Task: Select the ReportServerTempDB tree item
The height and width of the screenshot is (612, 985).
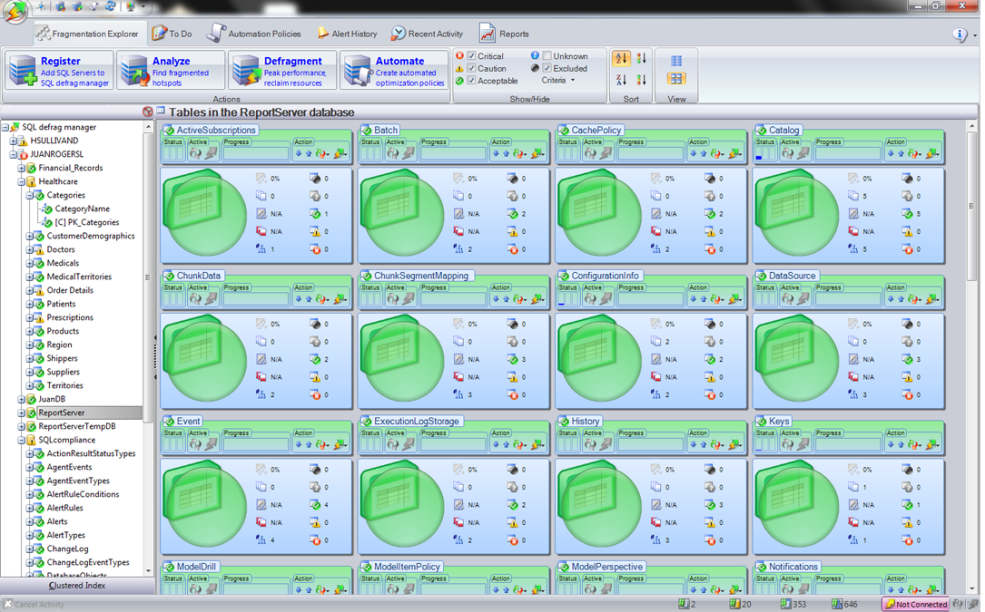Action: pos(76,426)
